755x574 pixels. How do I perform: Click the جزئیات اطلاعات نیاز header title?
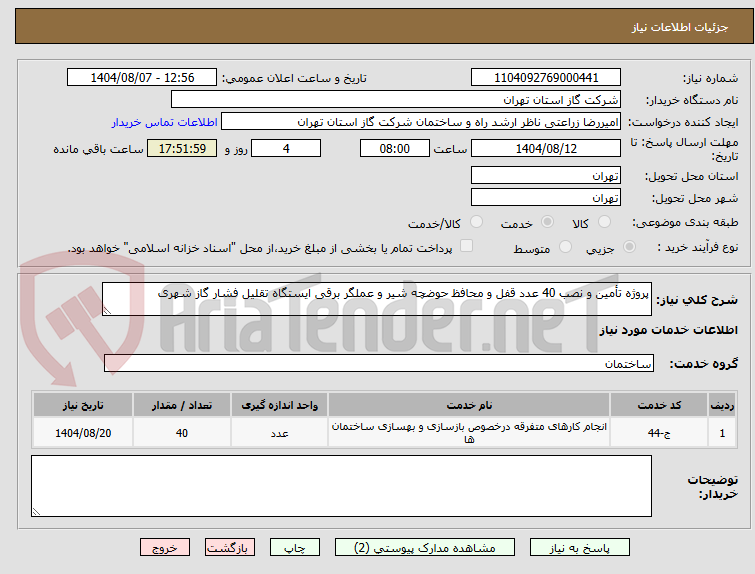tap(680, 27)
